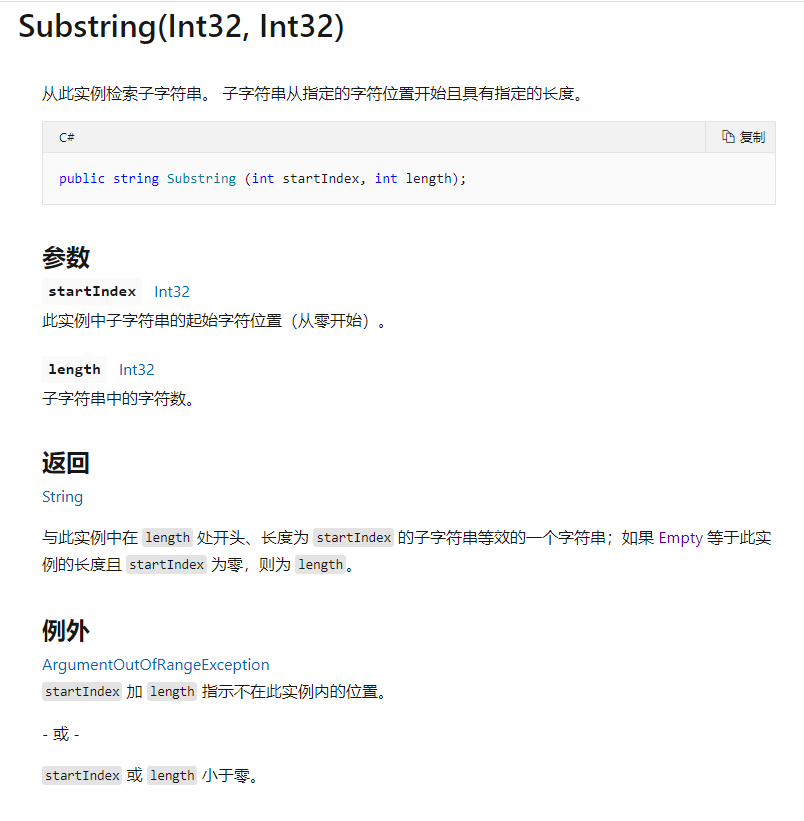Click the text 子字符串中的字符数。
Screen dimensions: 804x821
point(118,399)
